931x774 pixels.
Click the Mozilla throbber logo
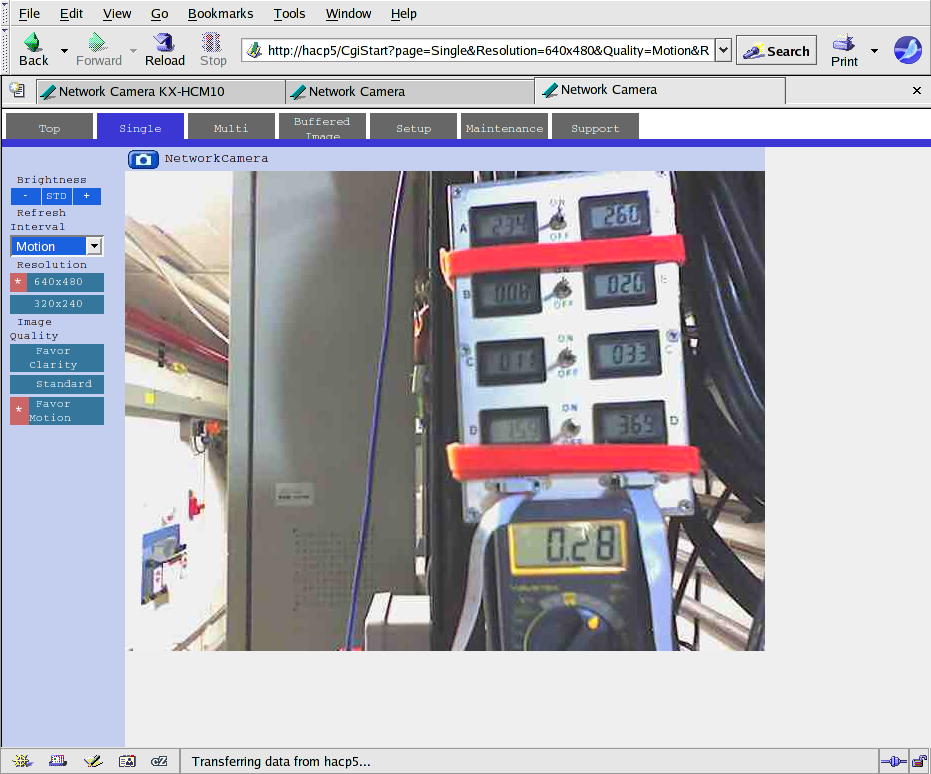907,50
